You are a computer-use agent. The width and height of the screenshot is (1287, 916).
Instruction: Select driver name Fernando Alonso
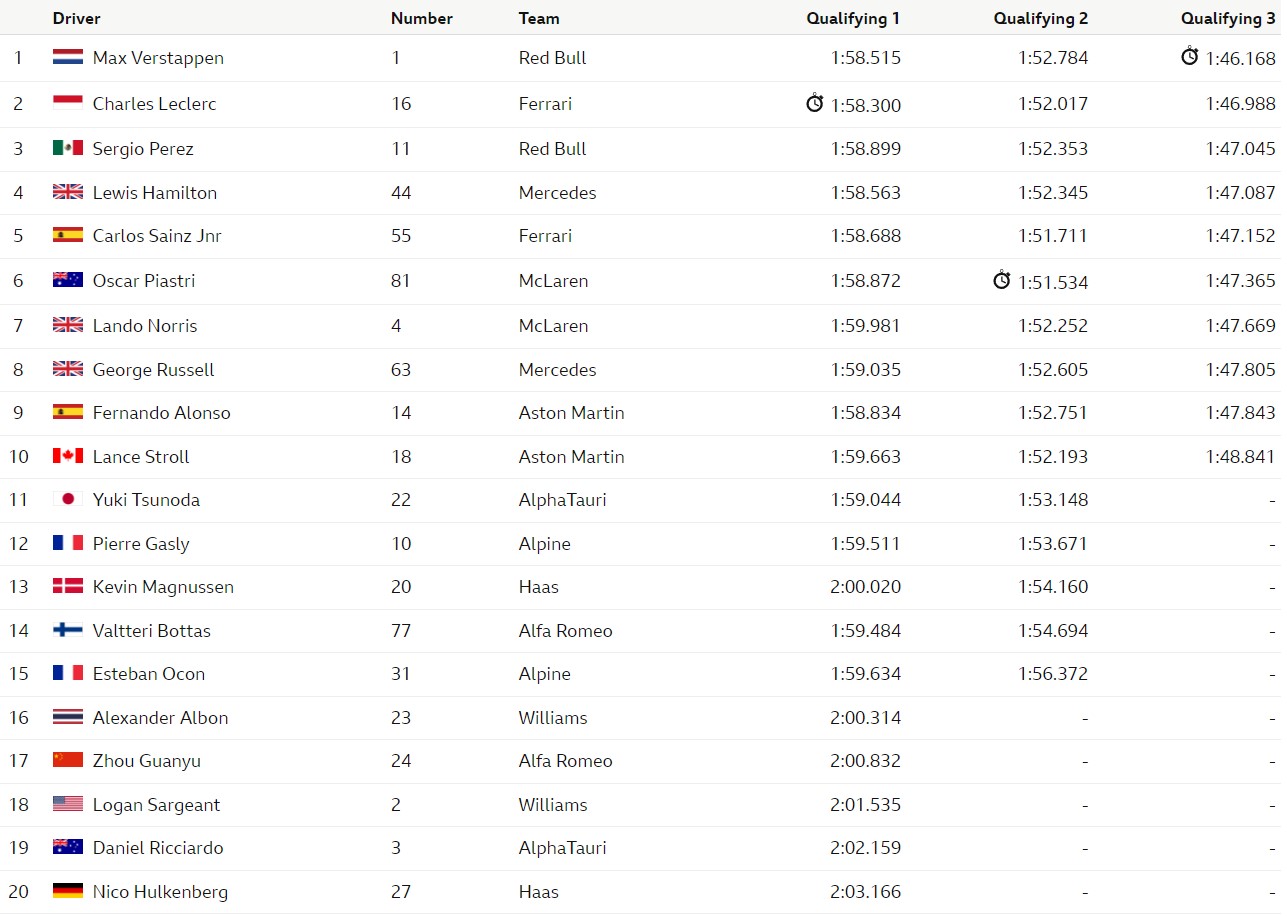pyautogui.click(x=162, y=412)
